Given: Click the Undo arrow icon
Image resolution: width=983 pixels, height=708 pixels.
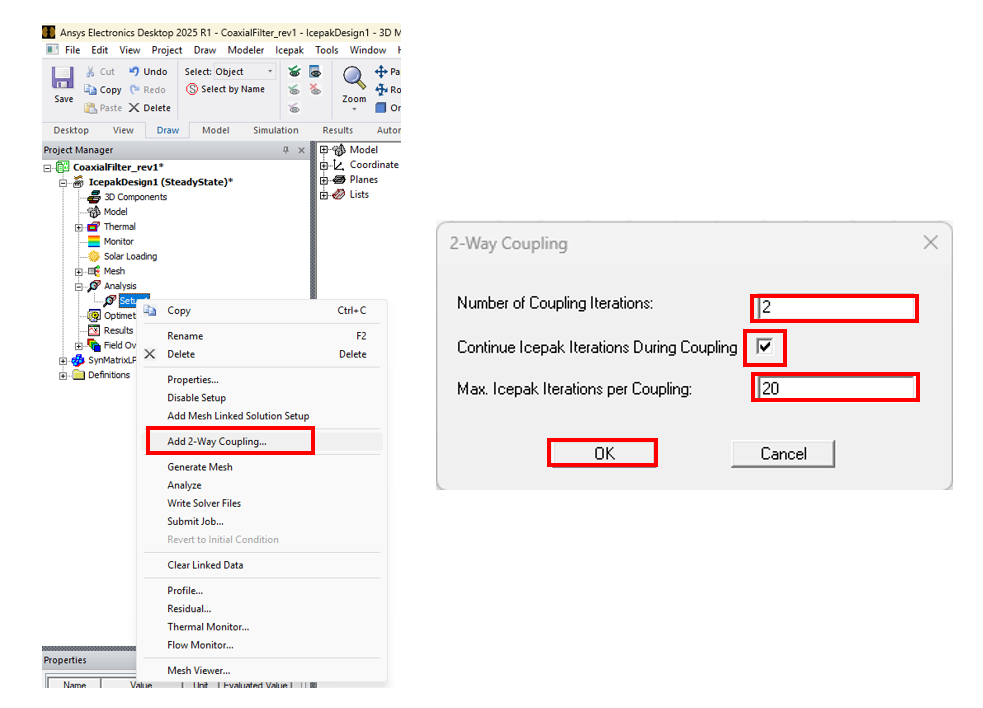Looking at the screenshot, I should click(134, 71).
